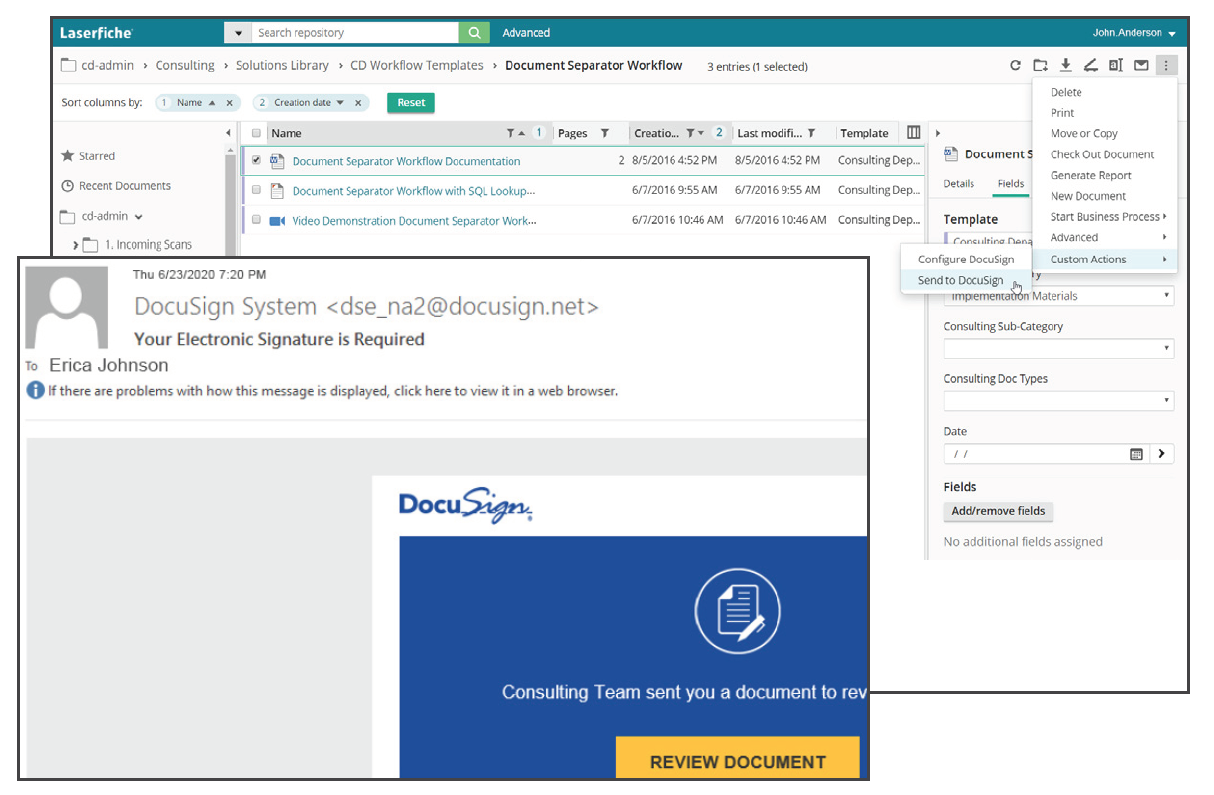This screenshot has width=1214, height=795.
Task: Click the refresh icon in the toolbar
Action: click(x=1015, y=66)
